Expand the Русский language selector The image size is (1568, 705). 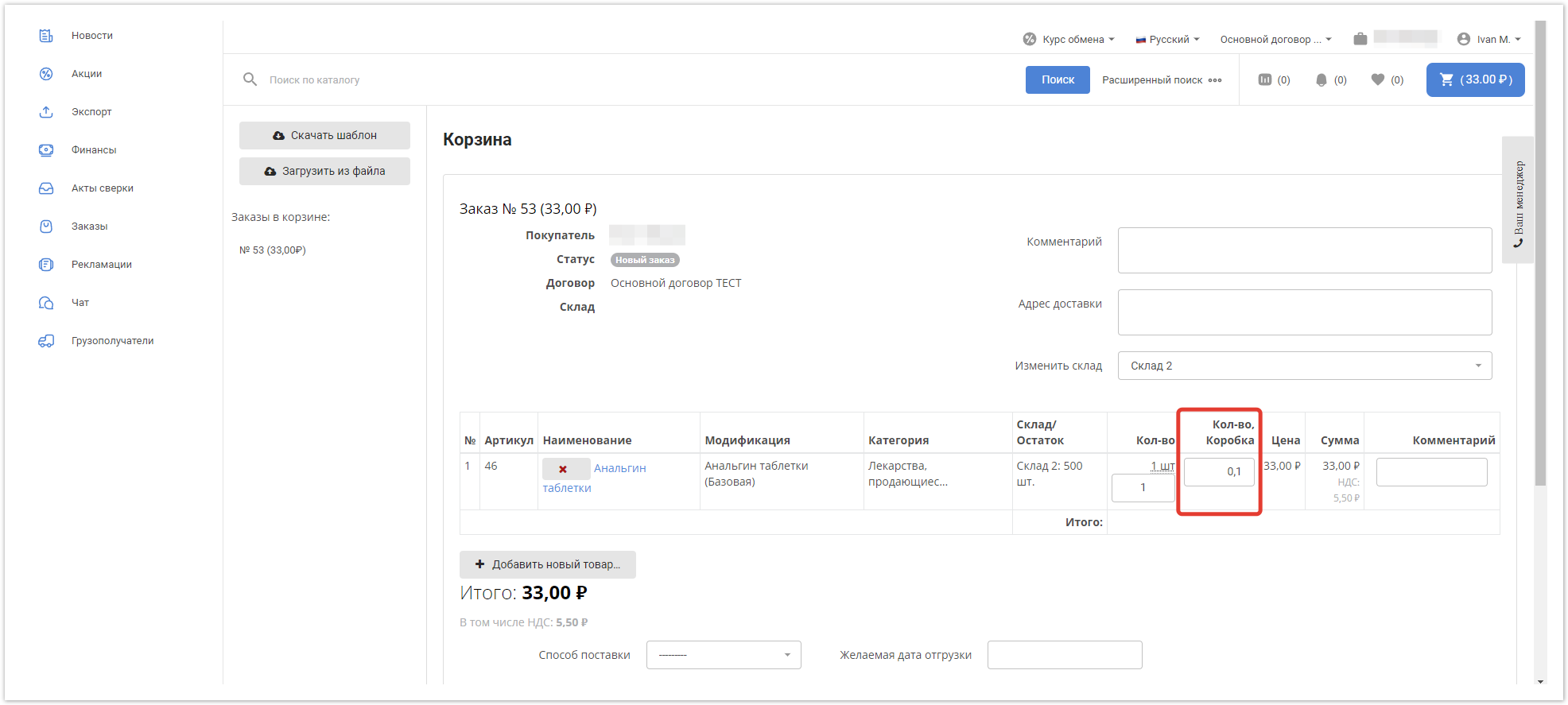[1167, 39]
